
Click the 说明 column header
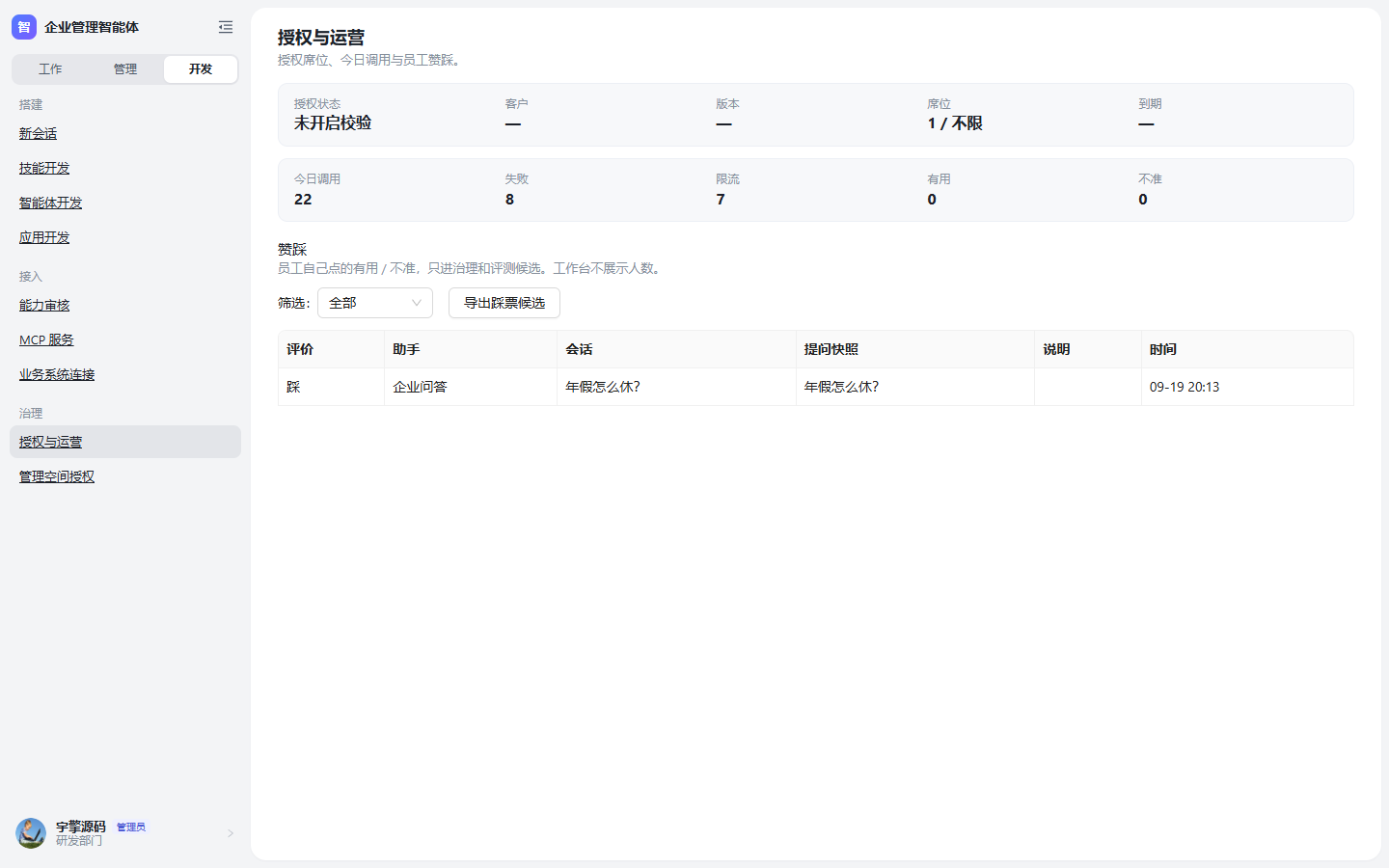[1088, 349]
